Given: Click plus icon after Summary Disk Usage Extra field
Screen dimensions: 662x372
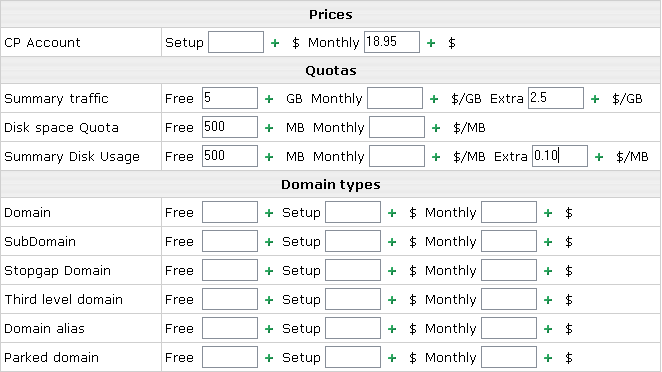Looking at the screenshot, I should (x=599, y=157).
